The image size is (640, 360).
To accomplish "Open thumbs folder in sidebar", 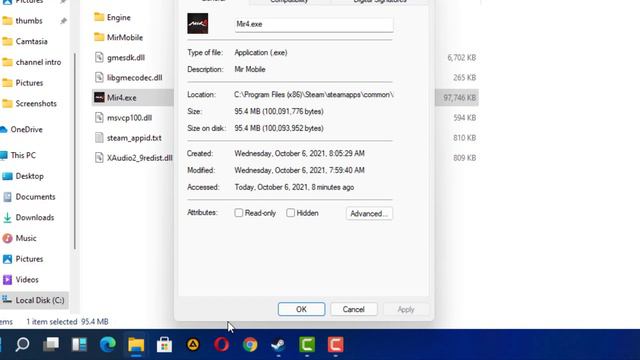I will (x=29, y=21).
